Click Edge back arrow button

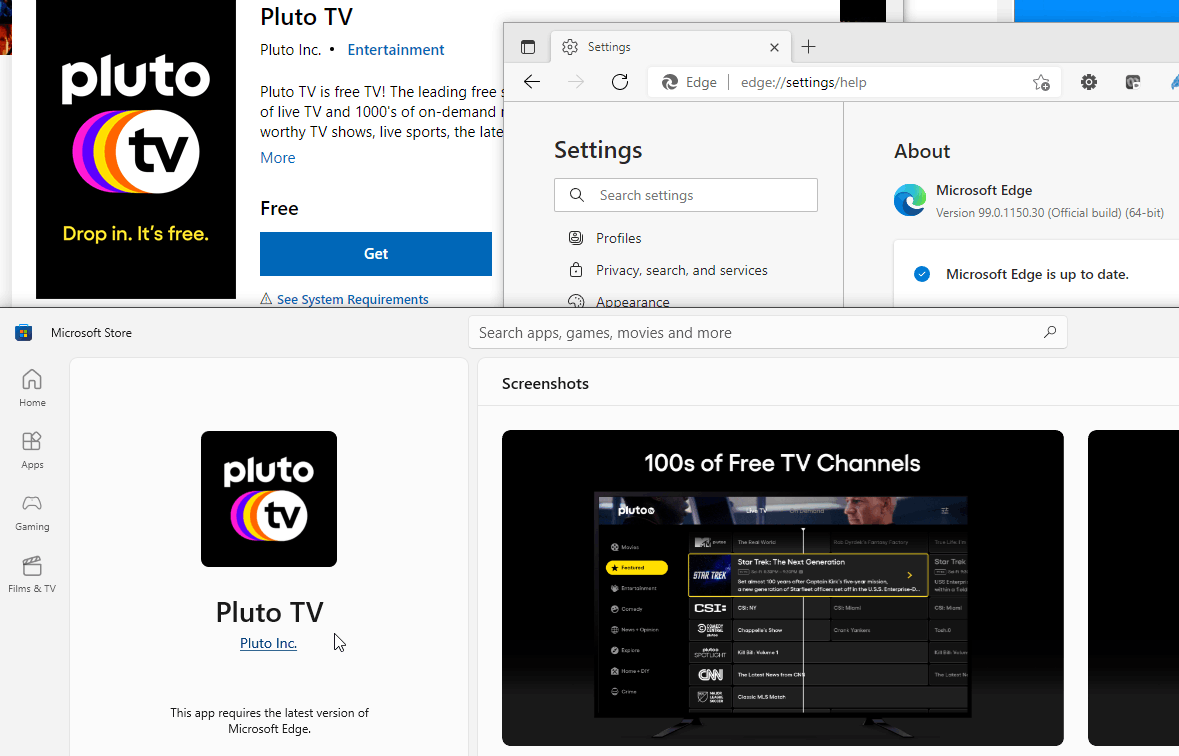pyautogui.click(x=532, y=82)
